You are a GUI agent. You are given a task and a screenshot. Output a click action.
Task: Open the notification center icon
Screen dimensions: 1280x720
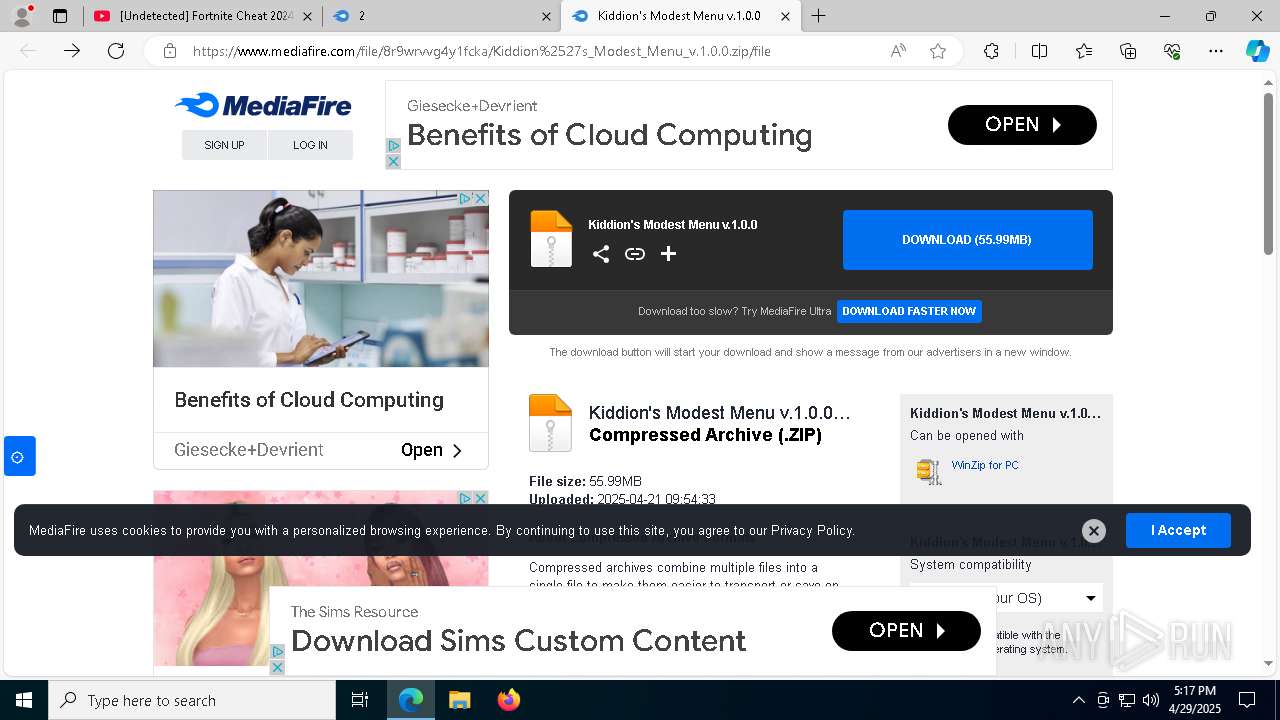coord(1247,700)
